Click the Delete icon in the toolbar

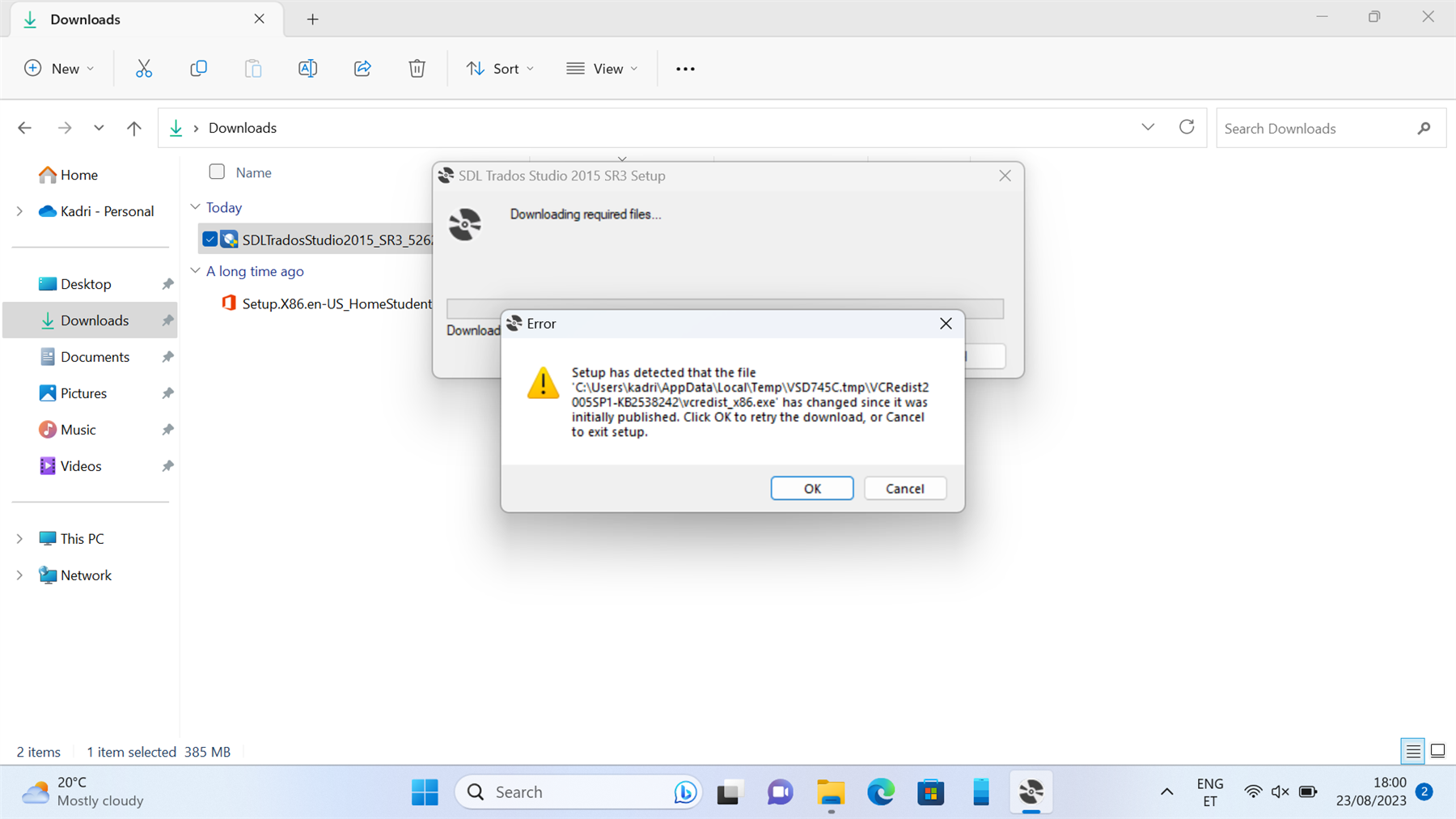pos(417,68)
